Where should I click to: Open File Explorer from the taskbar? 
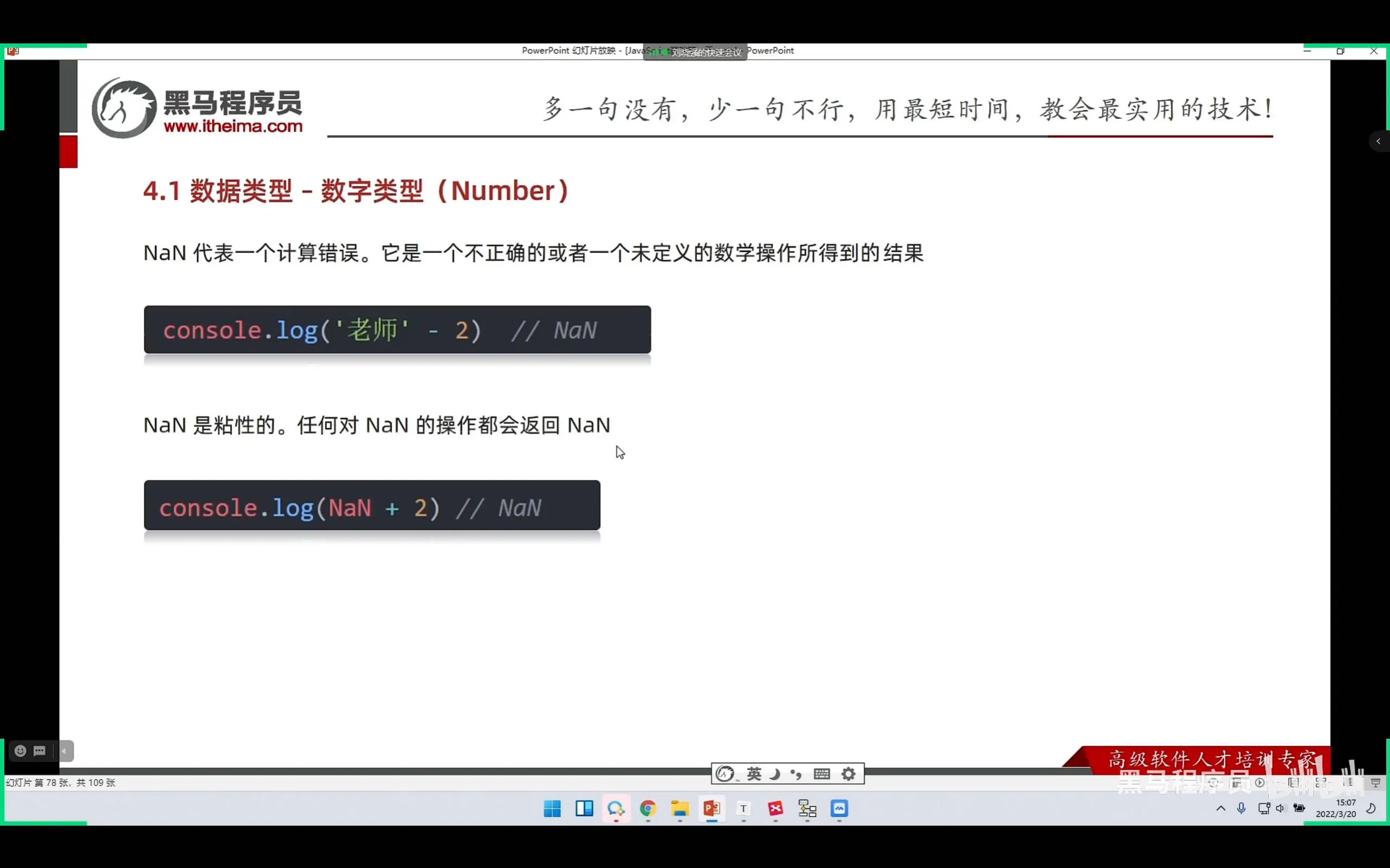[680, 808]
